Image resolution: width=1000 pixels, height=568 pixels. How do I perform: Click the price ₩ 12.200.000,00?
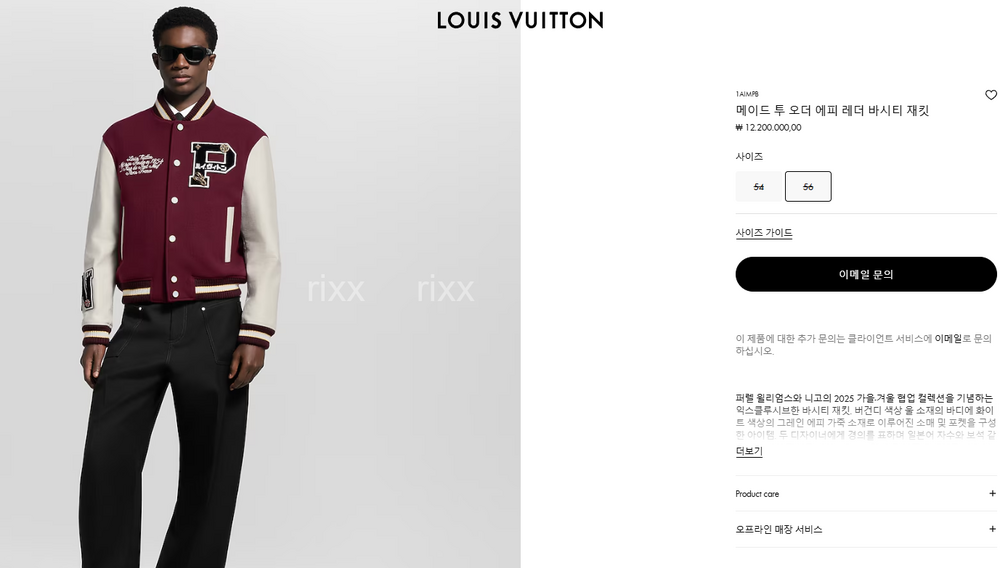768,127
